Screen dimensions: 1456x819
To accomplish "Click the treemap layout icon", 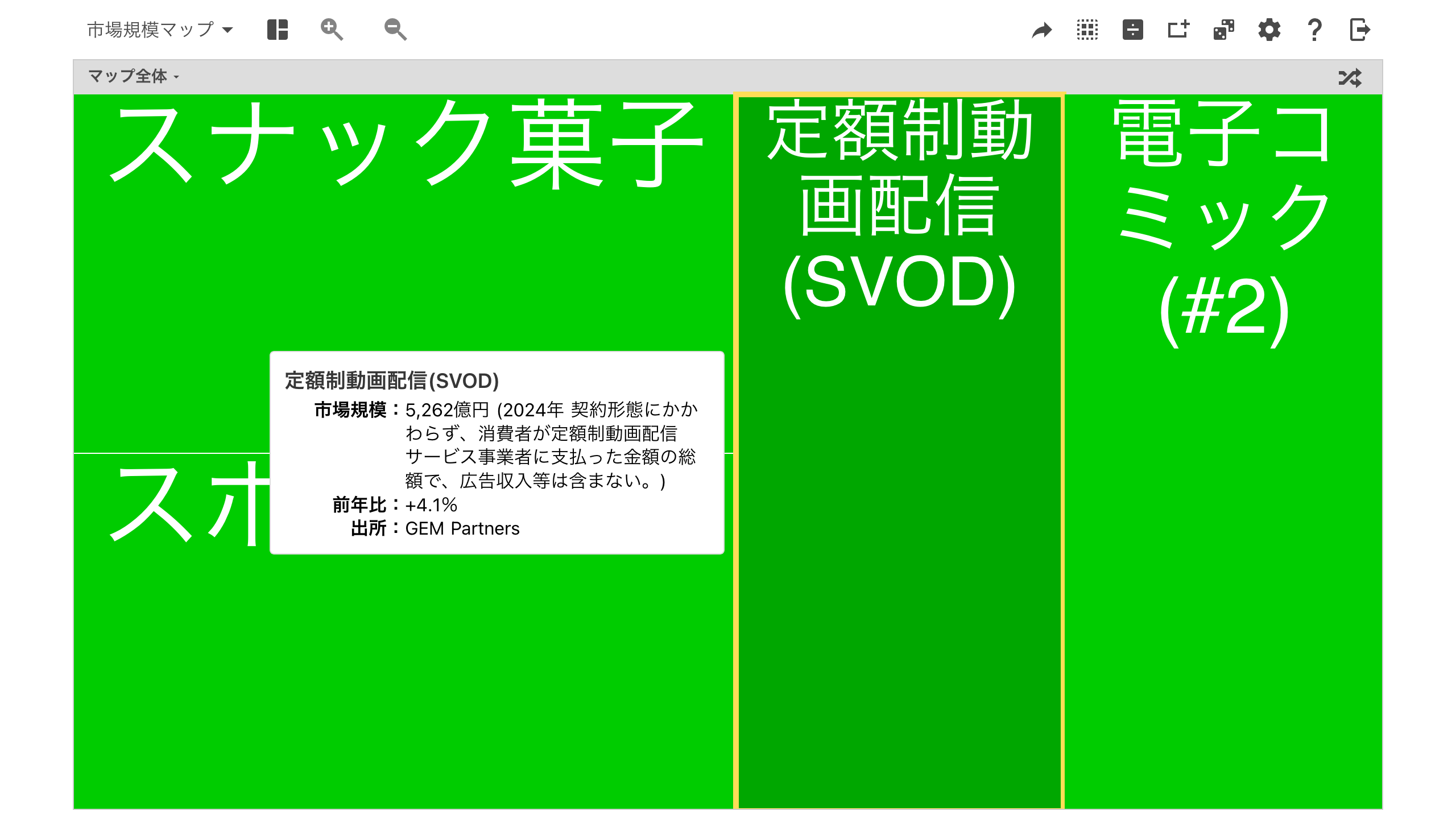I will (x=278, y=30).
